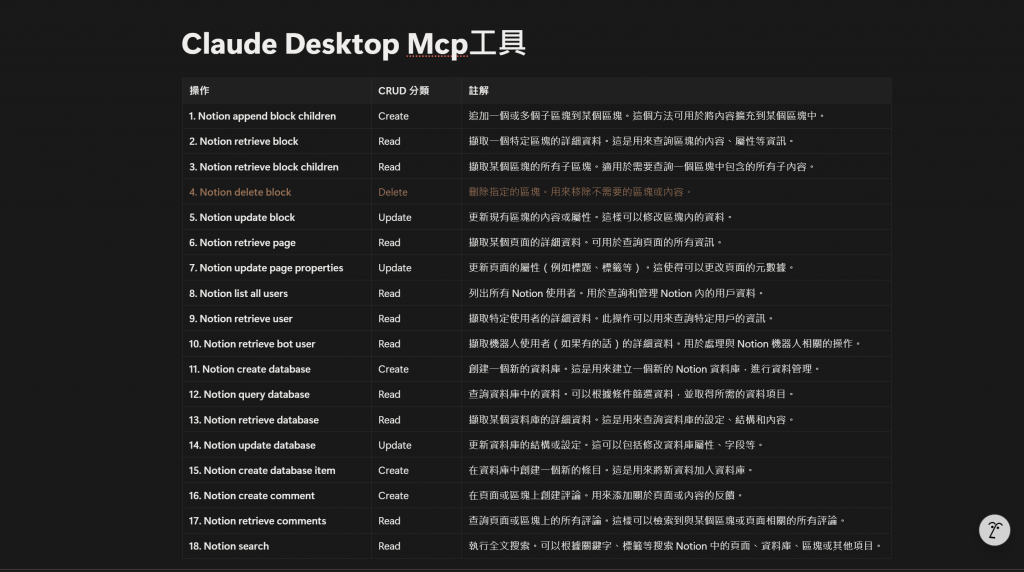Click 'Update' in update block row
This screenshot has height=572, width=1024.
click(394, 217)
